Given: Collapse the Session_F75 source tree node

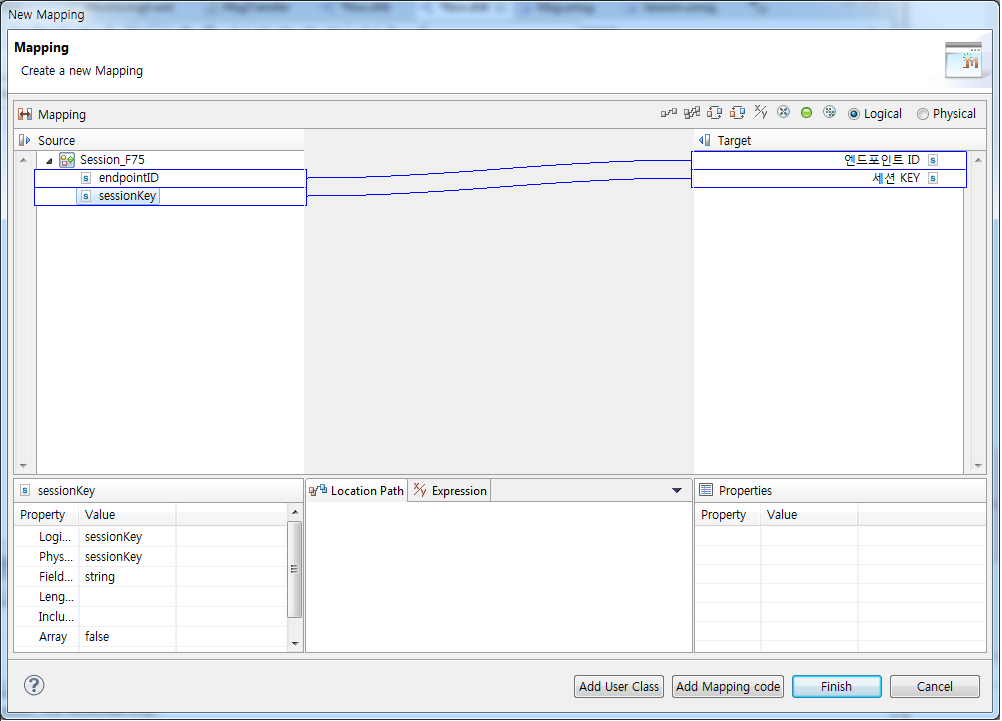Looking at the screenshot, I should pos(49,159).
